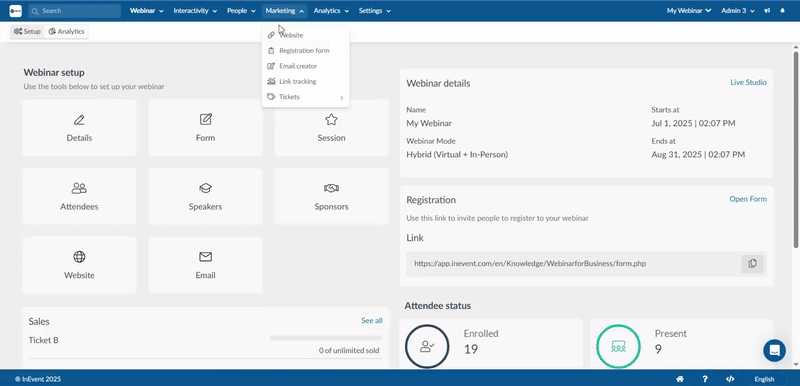The image size is (800, 386).
Task: Click the megaphone announcements icon
Action: [767, 11]
